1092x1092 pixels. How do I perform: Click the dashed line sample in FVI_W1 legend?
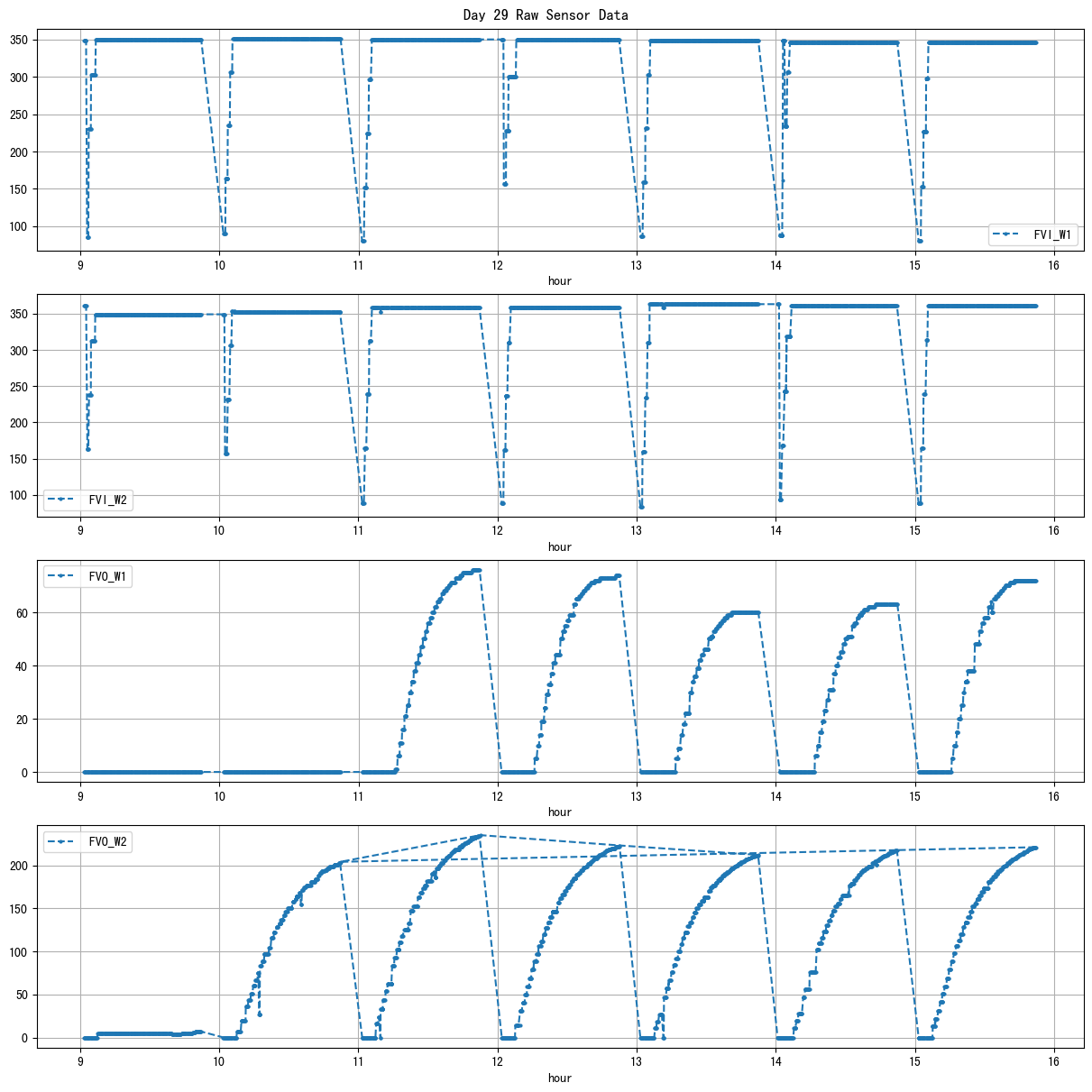click(x=1008, y=235)
